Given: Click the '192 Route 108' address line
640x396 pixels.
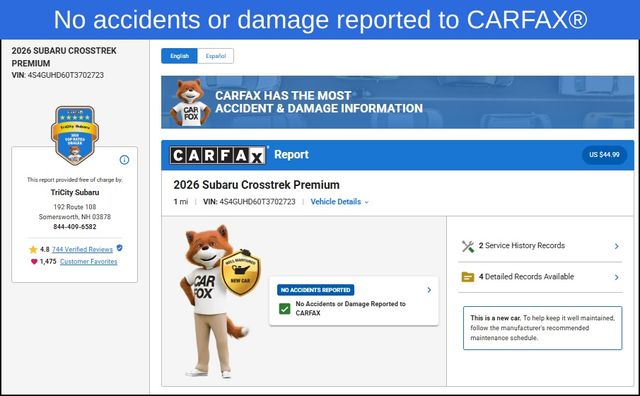Looking at the screenshot, I should click(75, 207).
